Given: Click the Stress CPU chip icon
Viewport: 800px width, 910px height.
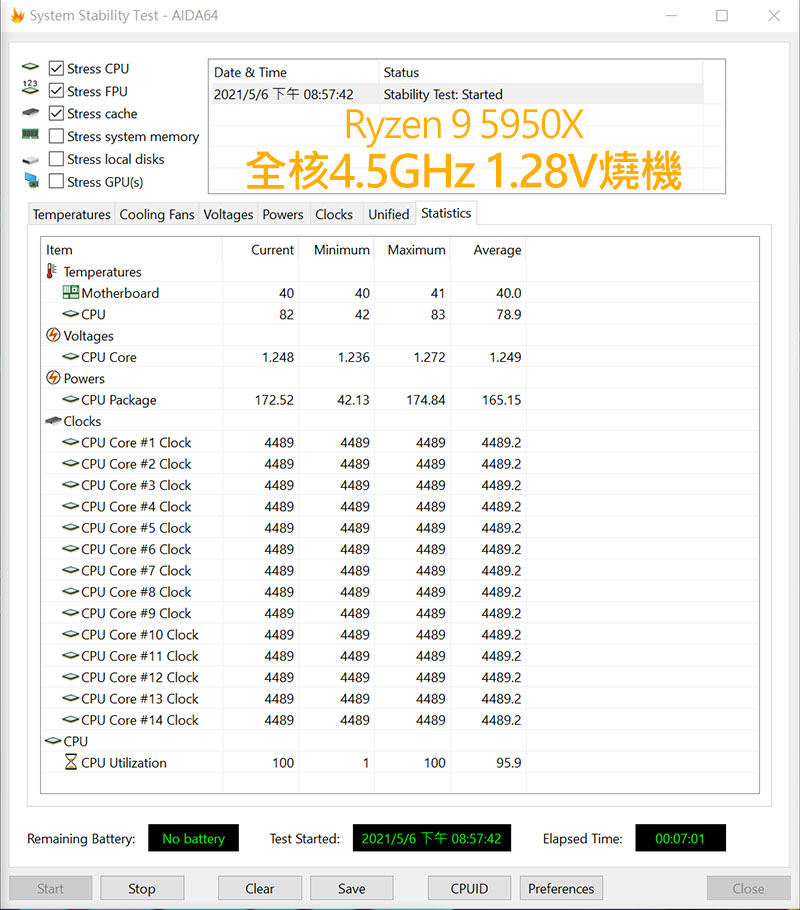Looking at the screenshot, I should point(30,67).
